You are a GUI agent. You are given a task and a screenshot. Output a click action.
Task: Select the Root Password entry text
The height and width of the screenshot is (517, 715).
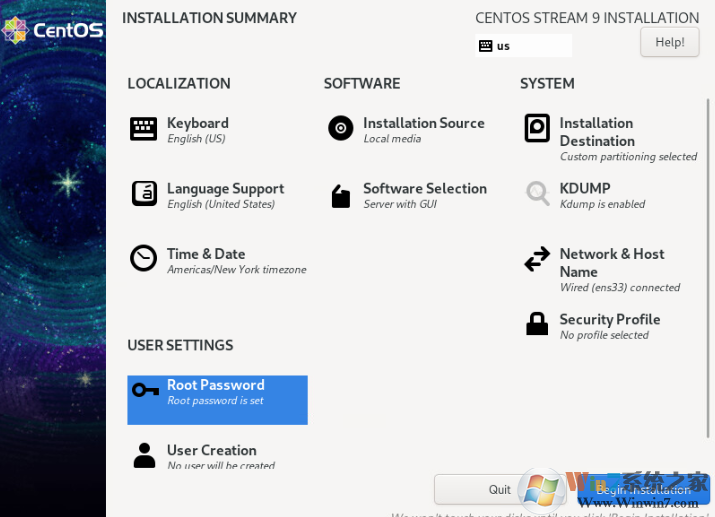pos(216,386)
